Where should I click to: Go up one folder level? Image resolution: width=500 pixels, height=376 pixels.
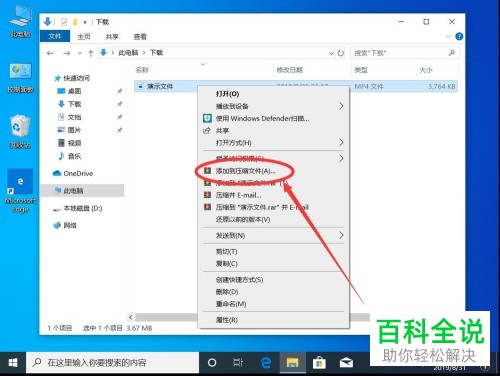pos(91,53)
